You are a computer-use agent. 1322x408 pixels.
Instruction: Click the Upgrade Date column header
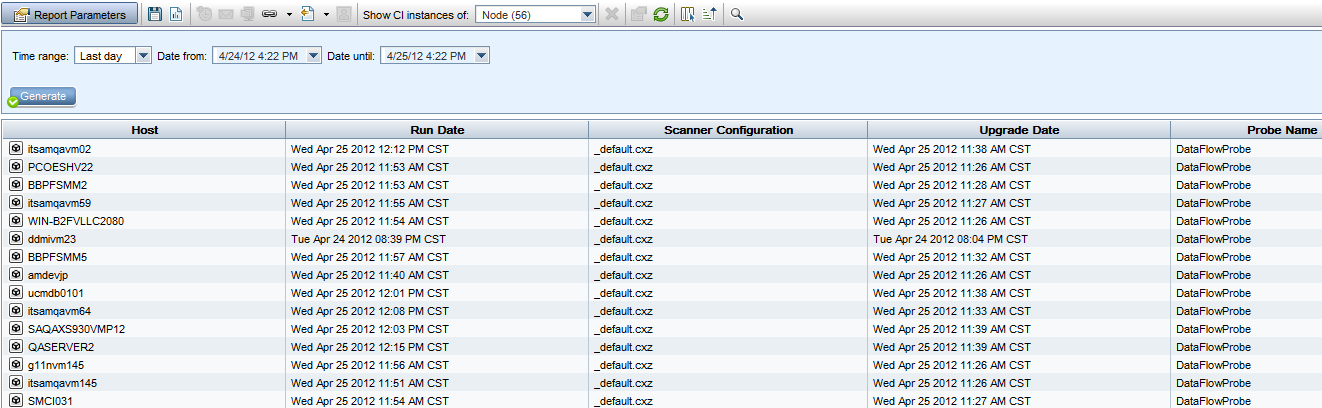[x=1019, y=130]
